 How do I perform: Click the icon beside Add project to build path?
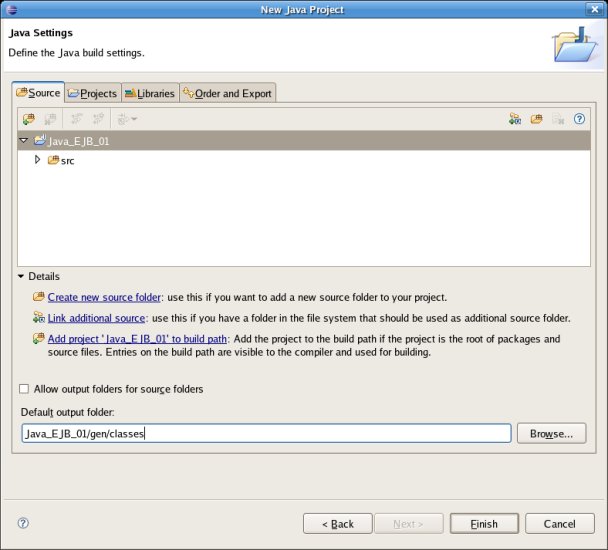pos(38,339)
